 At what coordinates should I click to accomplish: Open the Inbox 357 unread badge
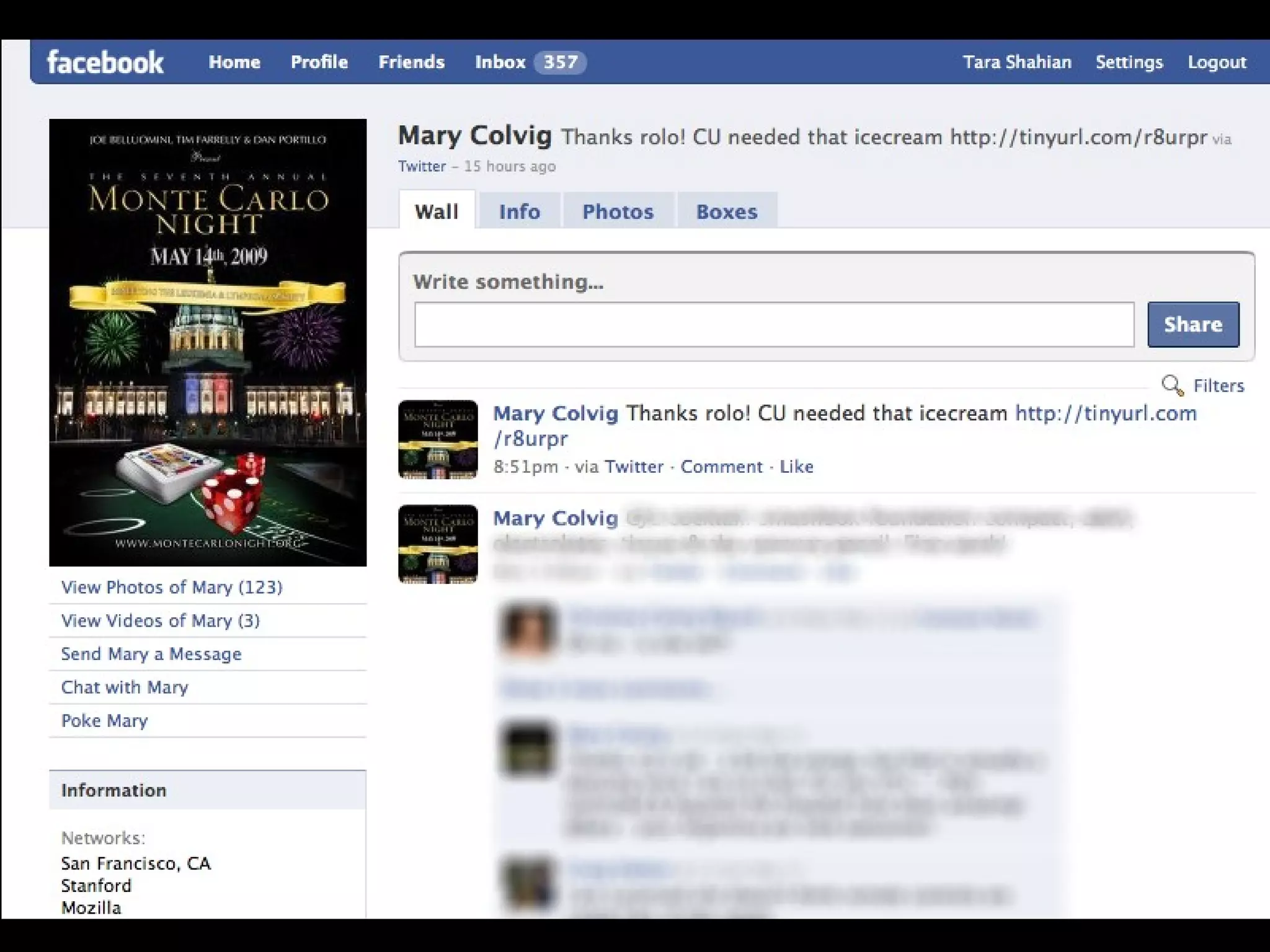click(560, 62)
